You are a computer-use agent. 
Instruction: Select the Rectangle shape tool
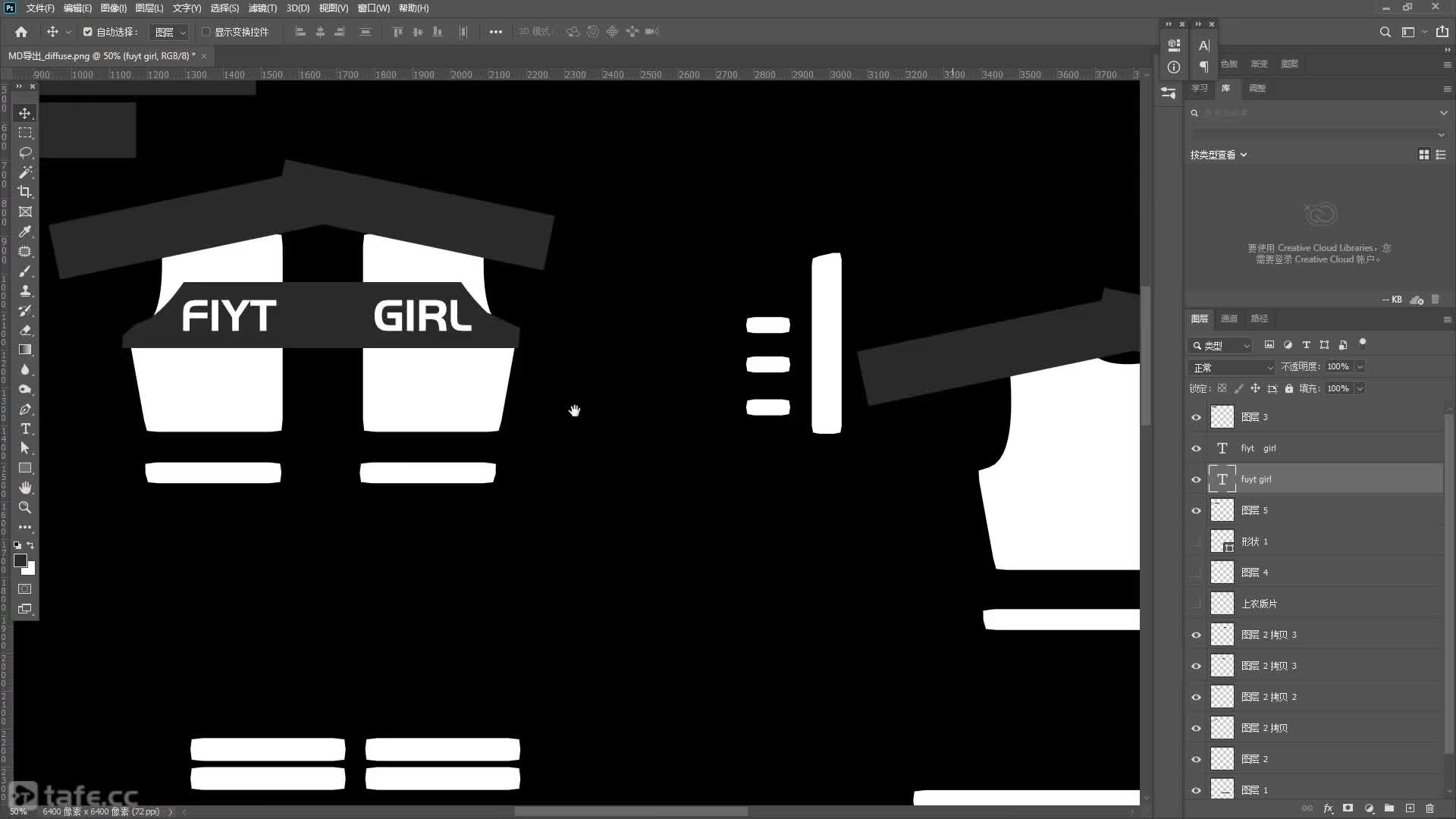click(25, 468)
